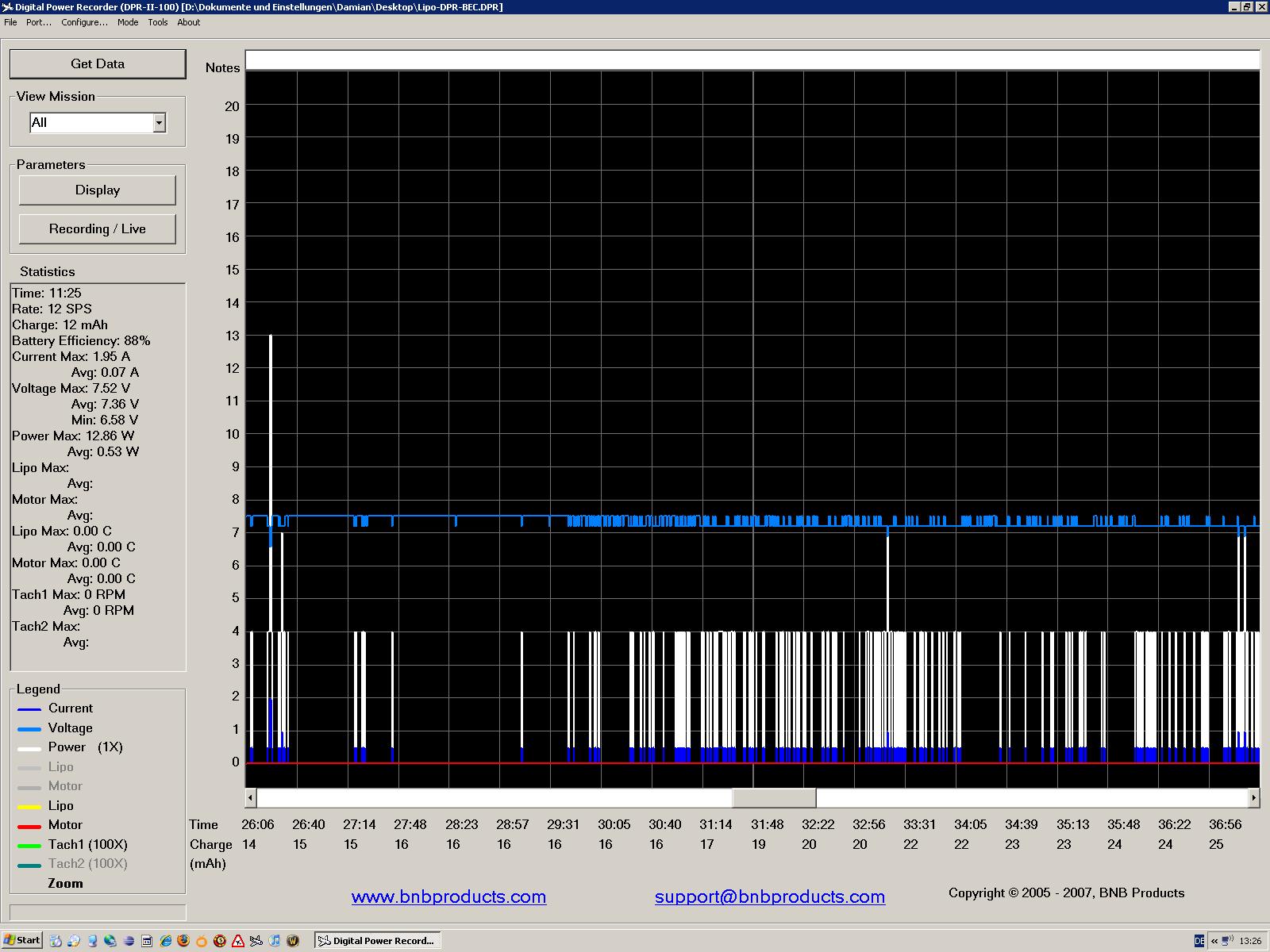This screenshot has height=952, width=1270.
Task: Click the support@bnbproducts.com email link
Action: pyautogui.click(x=770, y=896)
